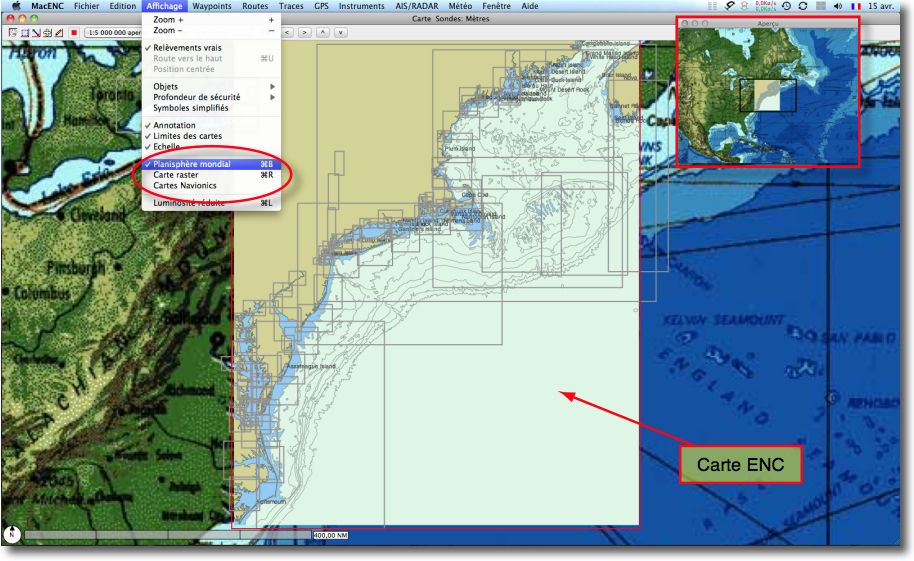This screenshot has width=914, height=561.
Task: Click the 15 avr. date display
Action: coord(880,6)
